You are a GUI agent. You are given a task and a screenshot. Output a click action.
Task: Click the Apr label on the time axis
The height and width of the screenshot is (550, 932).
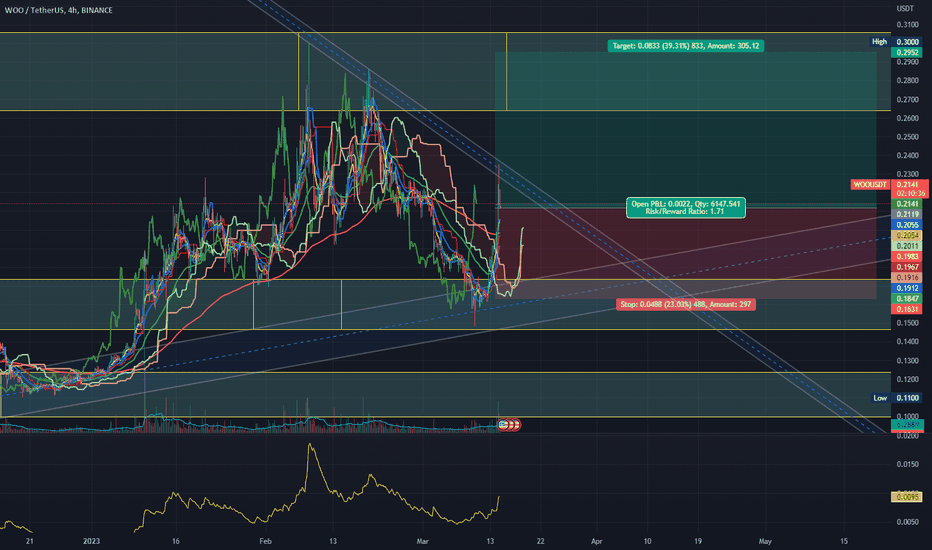click(596, 541)
